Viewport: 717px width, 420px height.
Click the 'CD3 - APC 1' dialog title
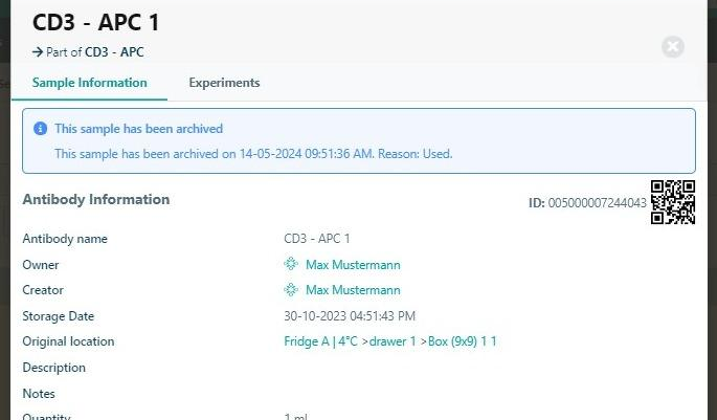point(96,22)
